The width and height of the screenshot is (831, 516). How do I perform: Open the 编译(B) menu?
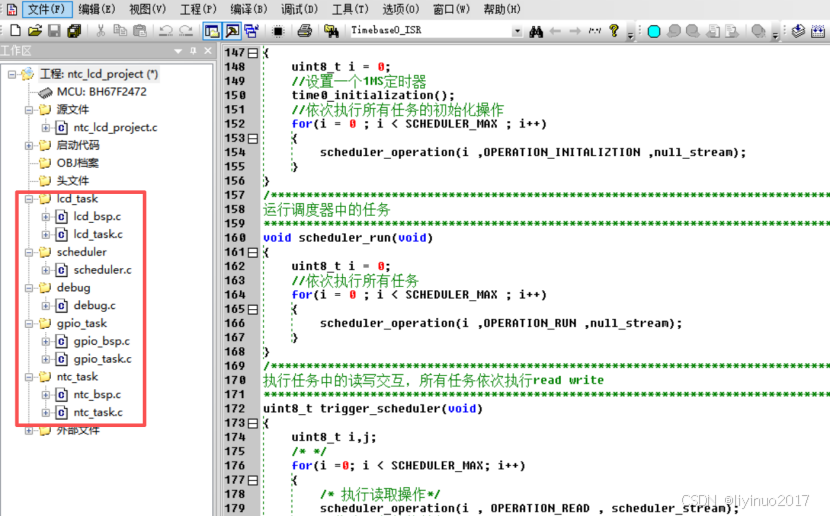pos(249,9)
